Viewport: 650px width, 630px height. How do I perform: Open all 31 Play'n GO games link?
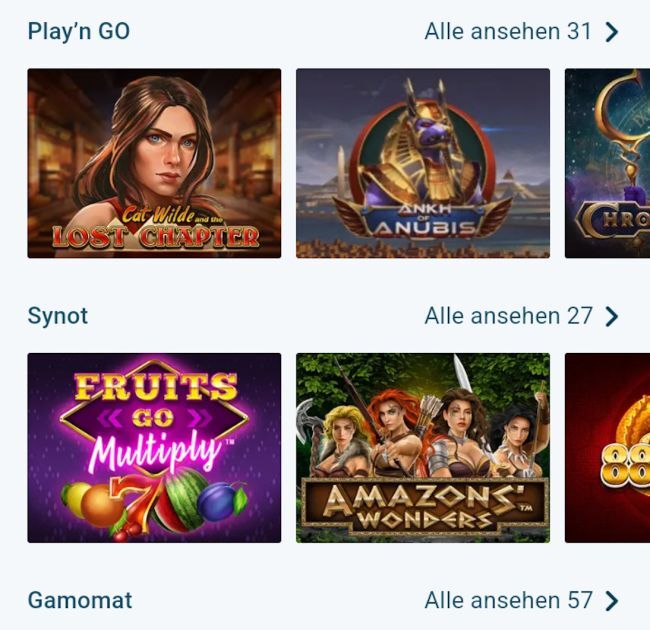(508, 32)
